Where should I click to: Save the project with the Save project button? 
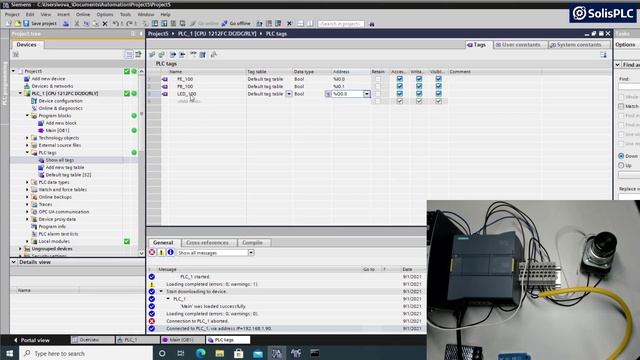pyautogui.click(x=40, y=24)
